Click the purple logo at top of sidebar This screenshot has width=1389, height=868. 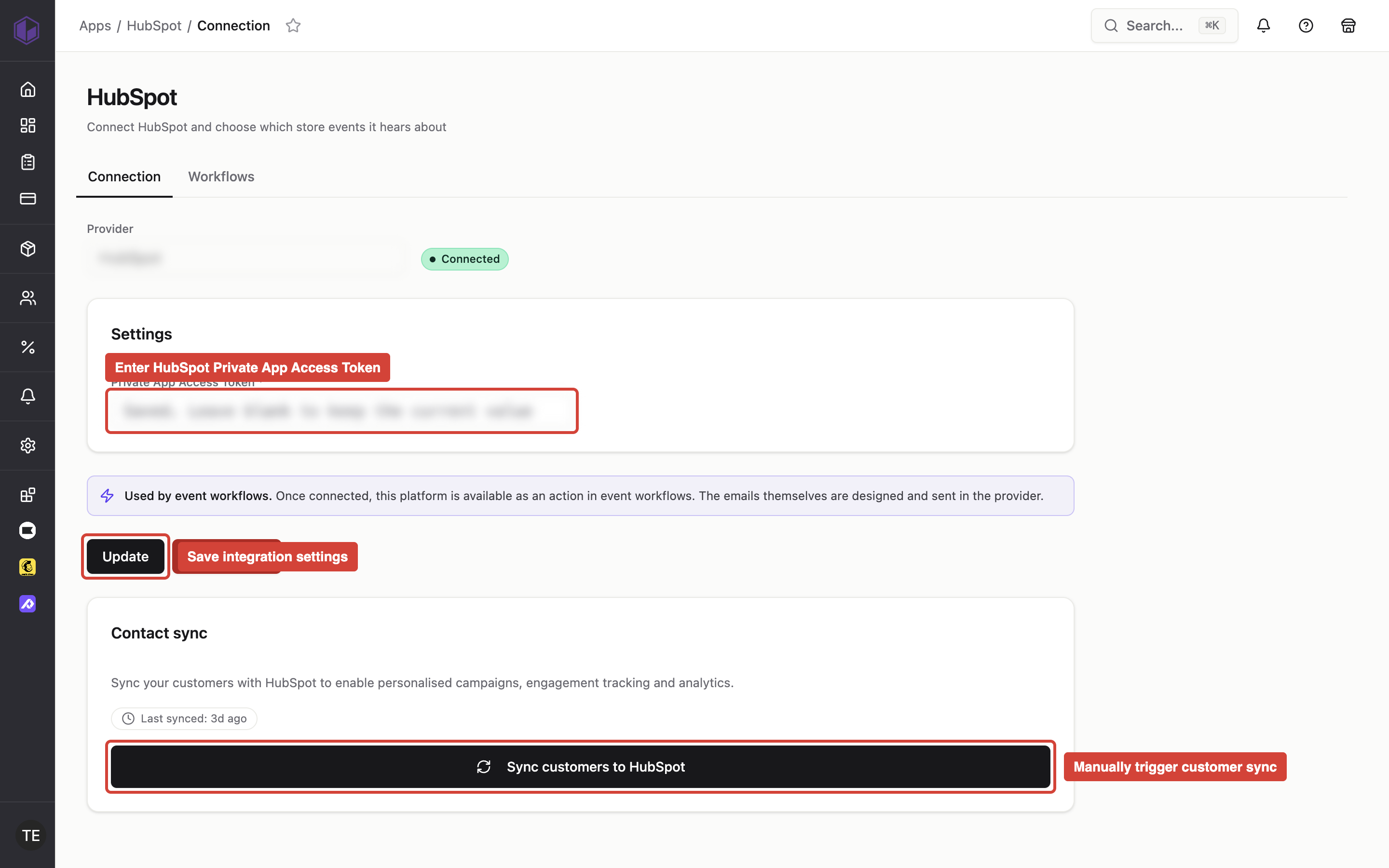(27, 30)
